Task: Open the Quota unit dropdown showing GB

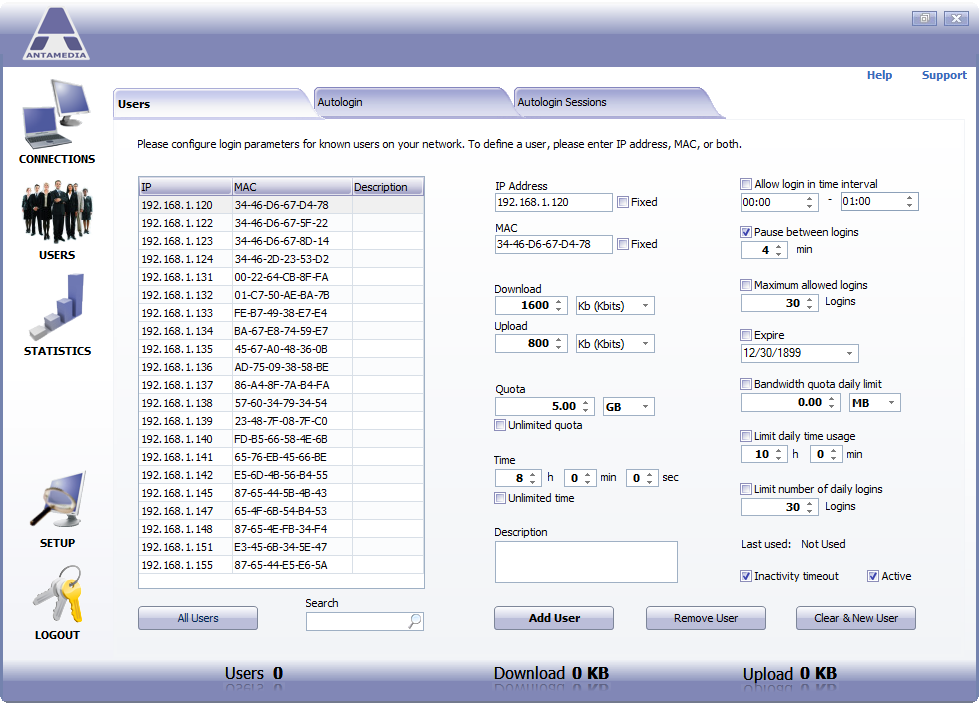Action: [629, 406]
